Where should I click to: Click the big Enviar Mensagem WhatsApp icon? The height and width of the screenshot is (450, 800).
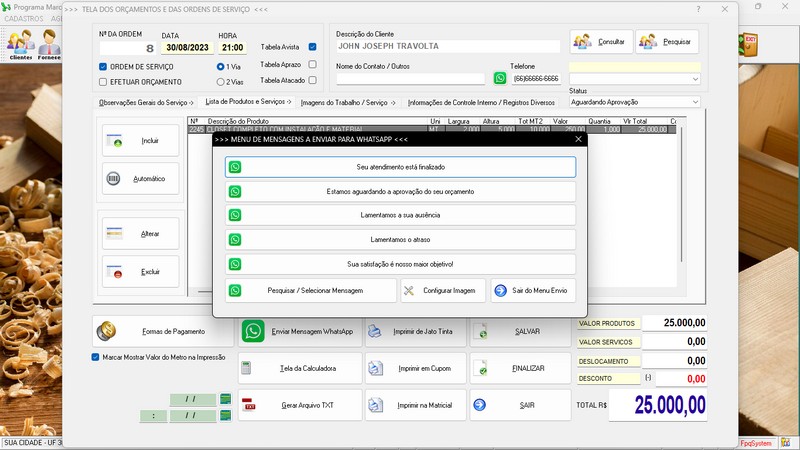click(253, 331)
